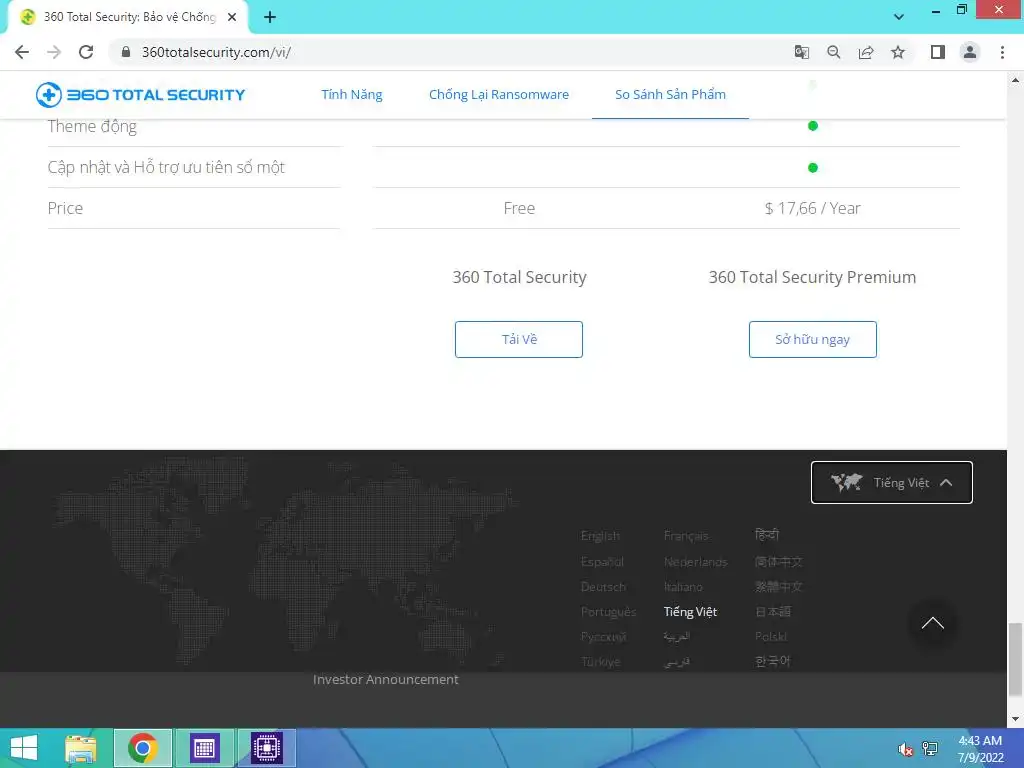Click the forward navigation arrow

coord(54,52)
